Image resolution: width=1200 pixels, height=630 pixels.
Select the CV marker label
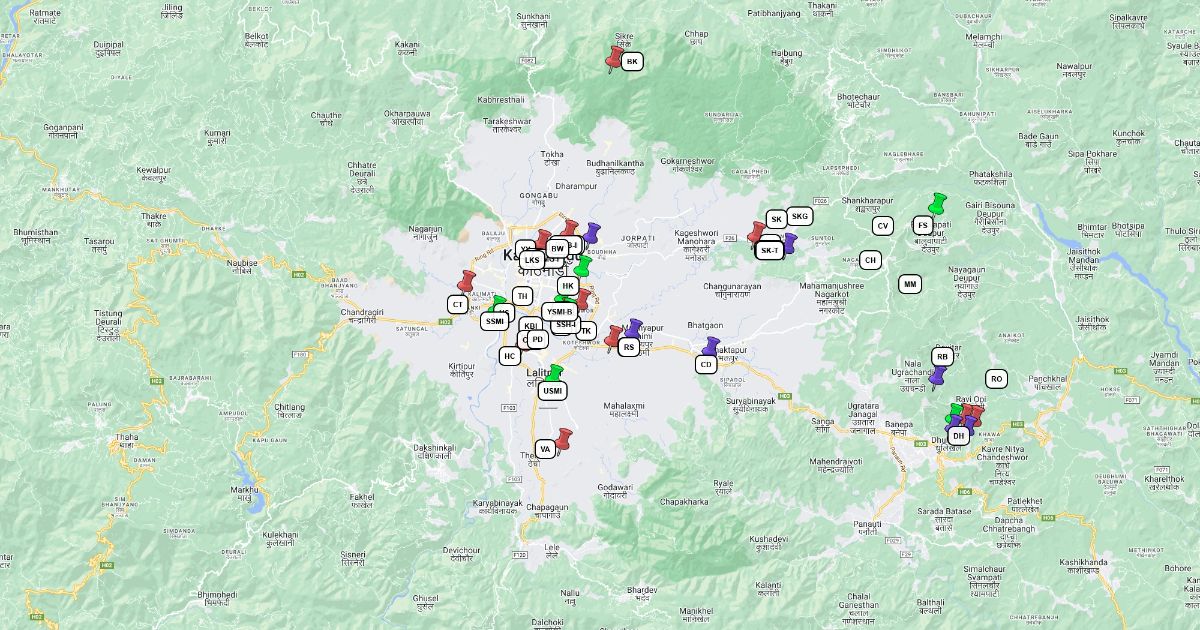(x=882, y=226)
